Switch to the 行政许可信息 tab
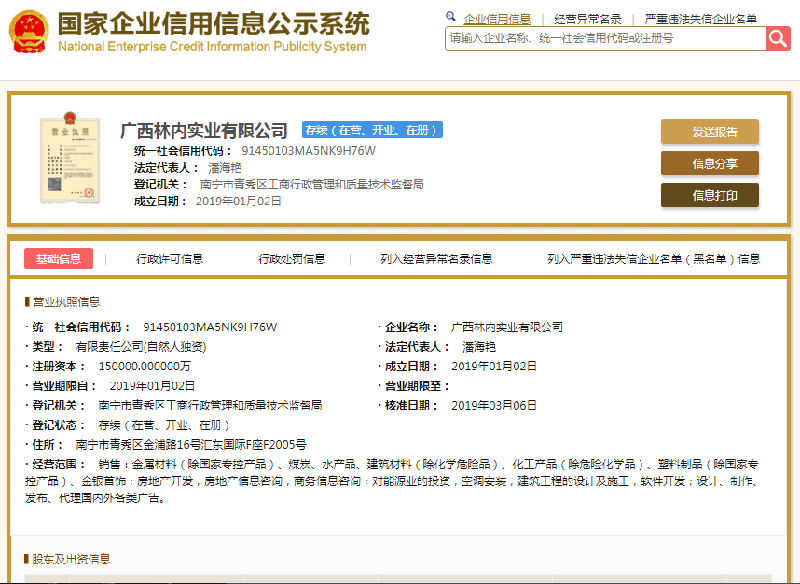The image size is (800, 584). (170, 259)
